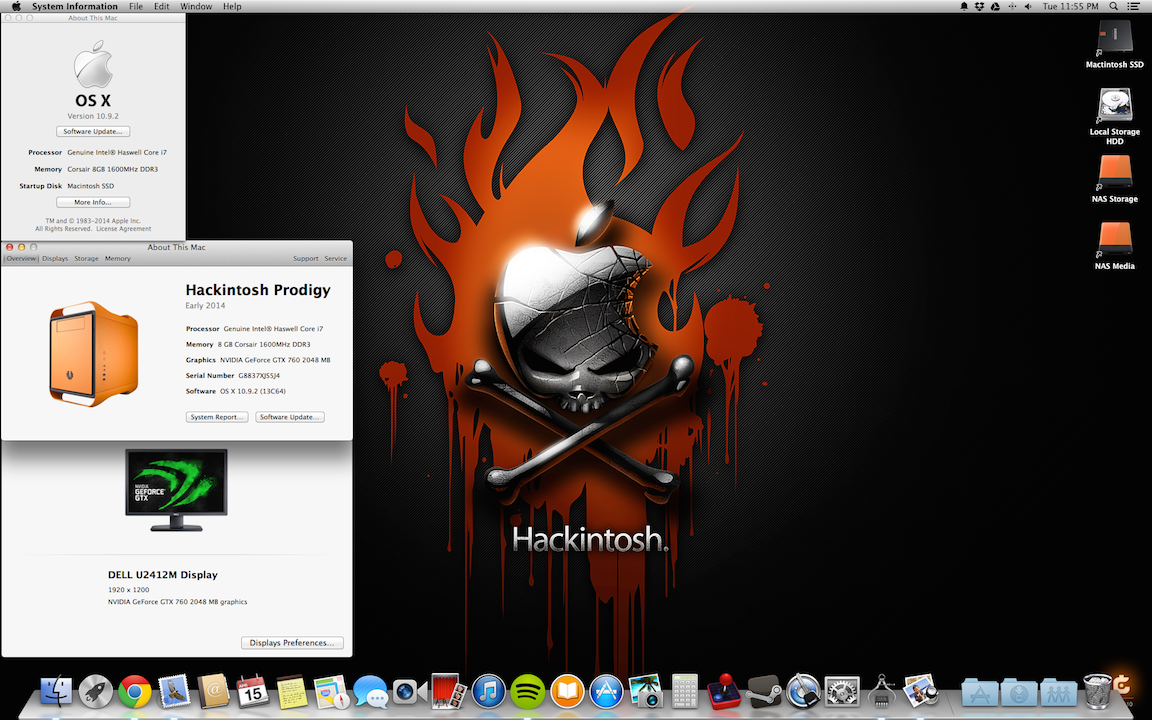Click the Tue 11:55 PM clock

pyautogui.click(x=1070, y=7)
